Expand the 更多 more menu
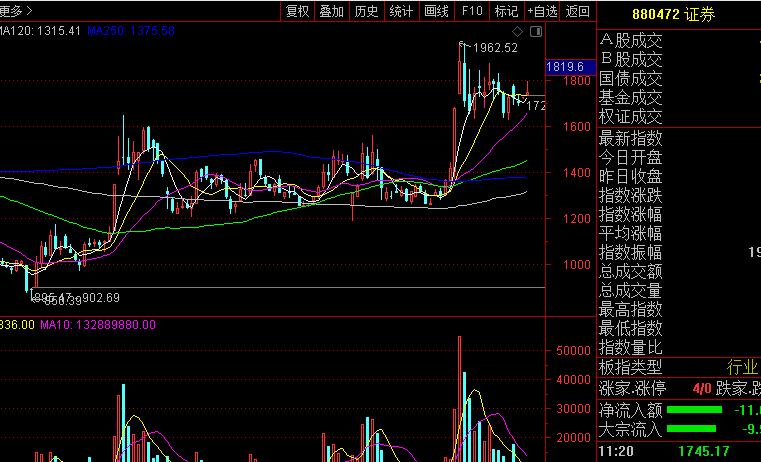The height and width of the screenshot is (462, 761). tap(16, 11)
